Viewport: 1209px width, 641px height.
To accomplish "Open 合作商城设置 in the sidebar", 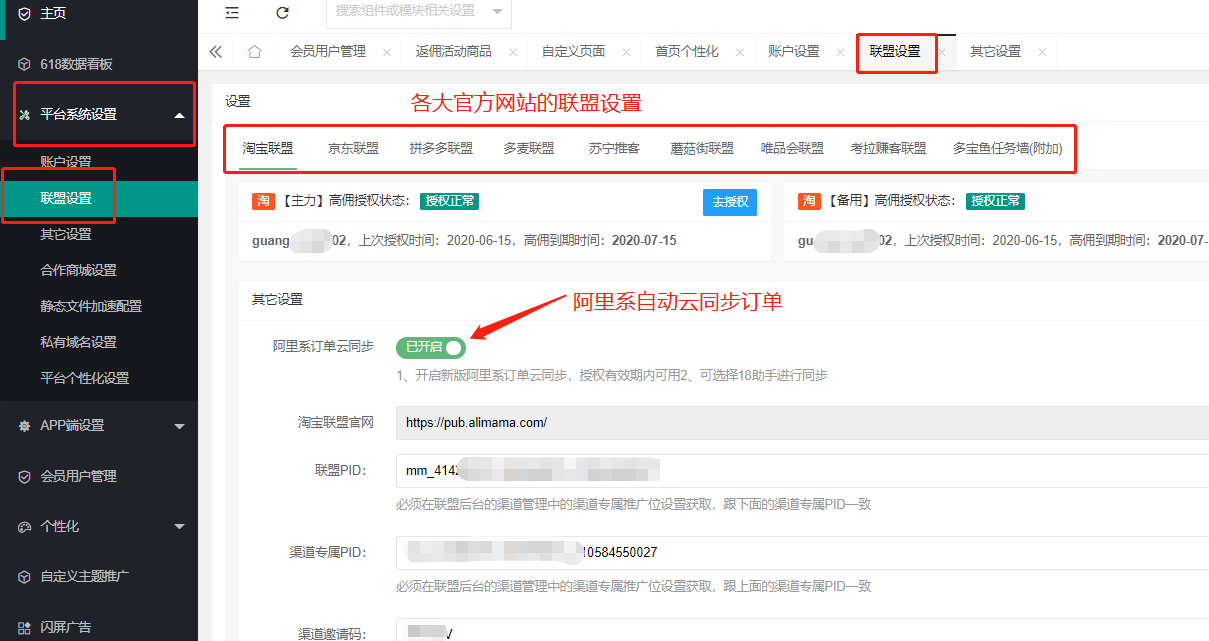I will tap(78, 270).
